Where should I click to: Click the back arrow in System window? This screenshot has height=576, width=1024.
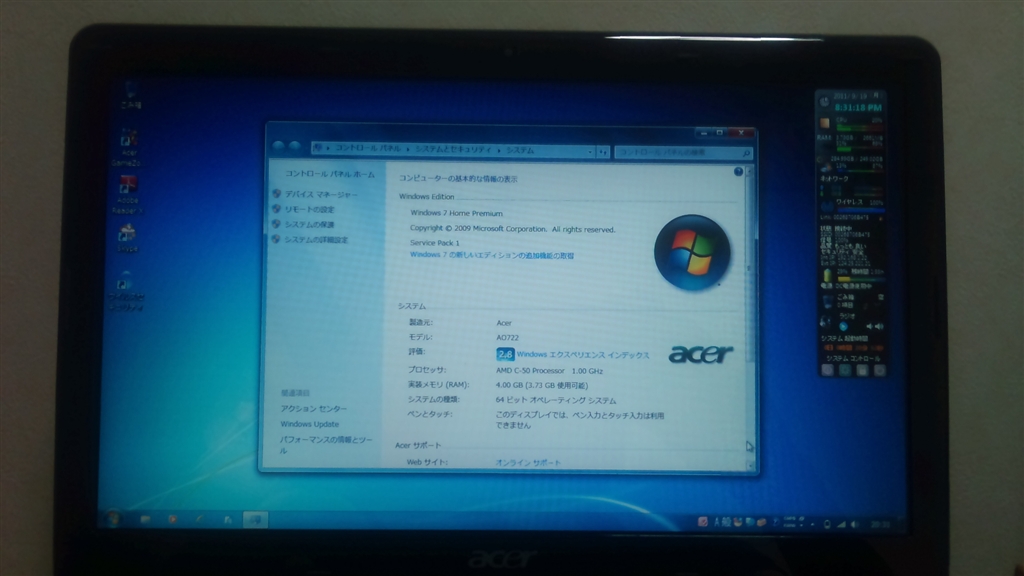click(x=279, y=148)
